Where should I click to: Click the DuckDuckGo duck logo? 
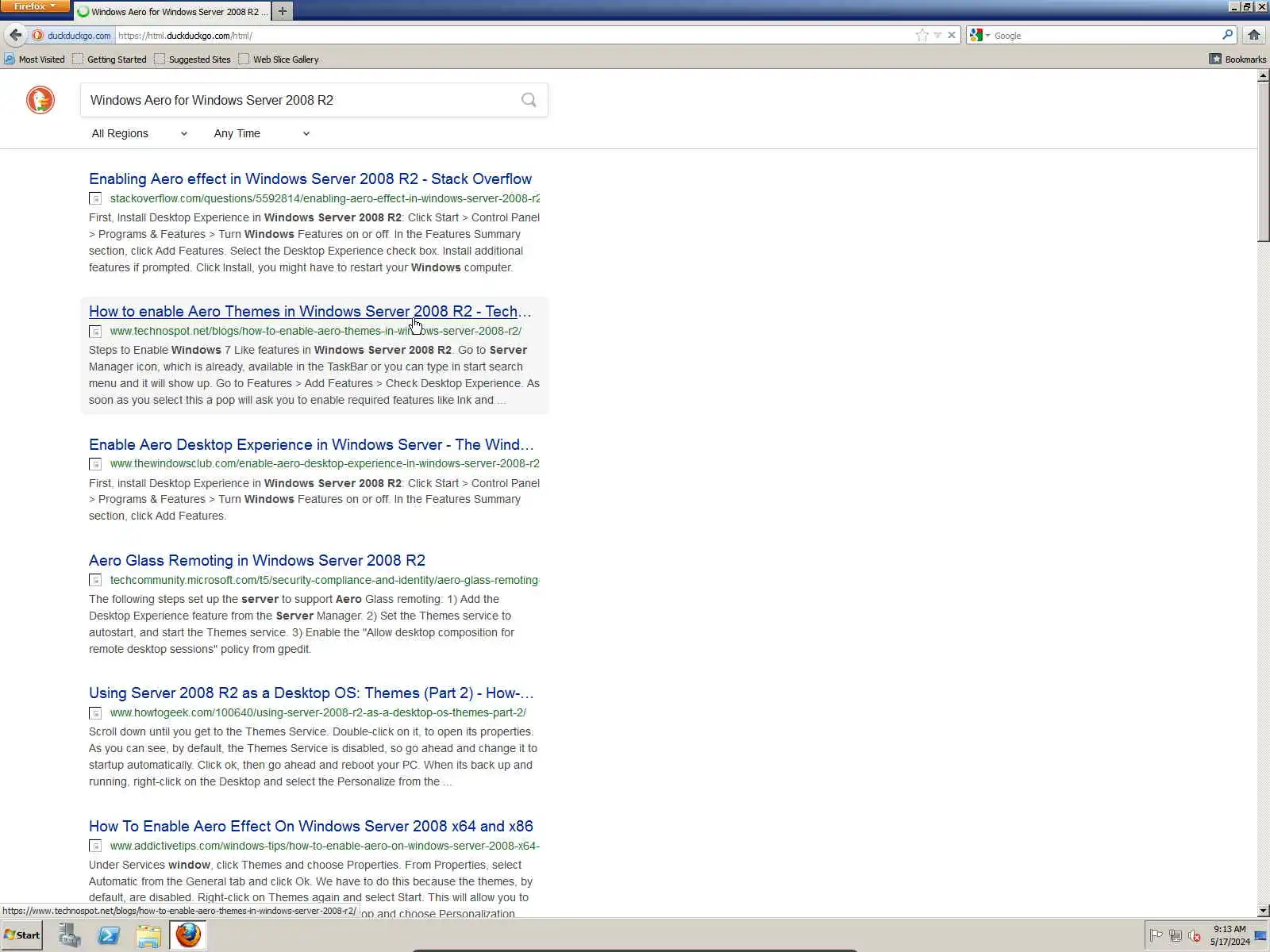click(40, 100)
